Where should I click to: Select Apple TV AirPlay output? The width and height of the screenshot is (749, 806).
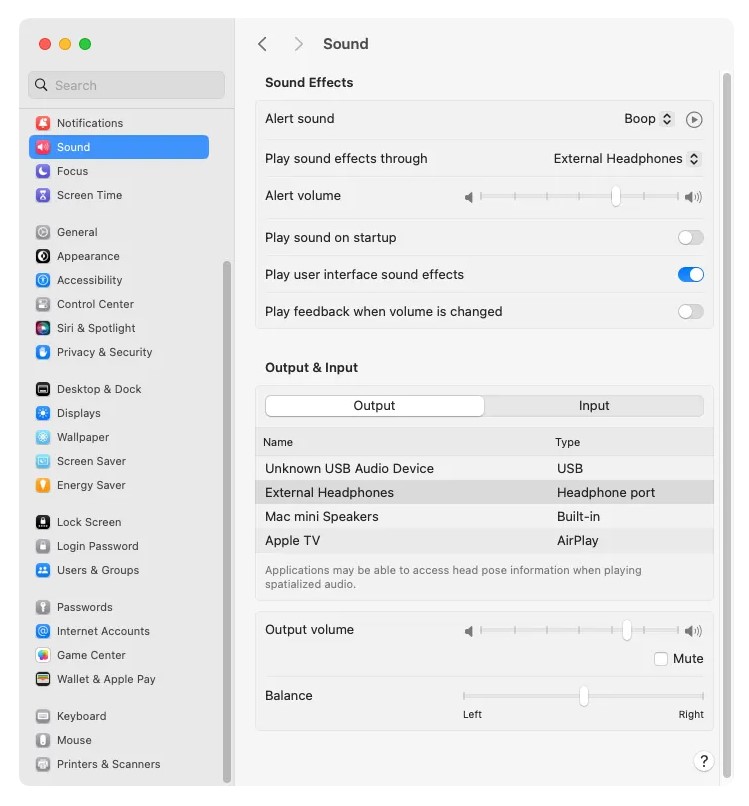[x=484, y=541]
